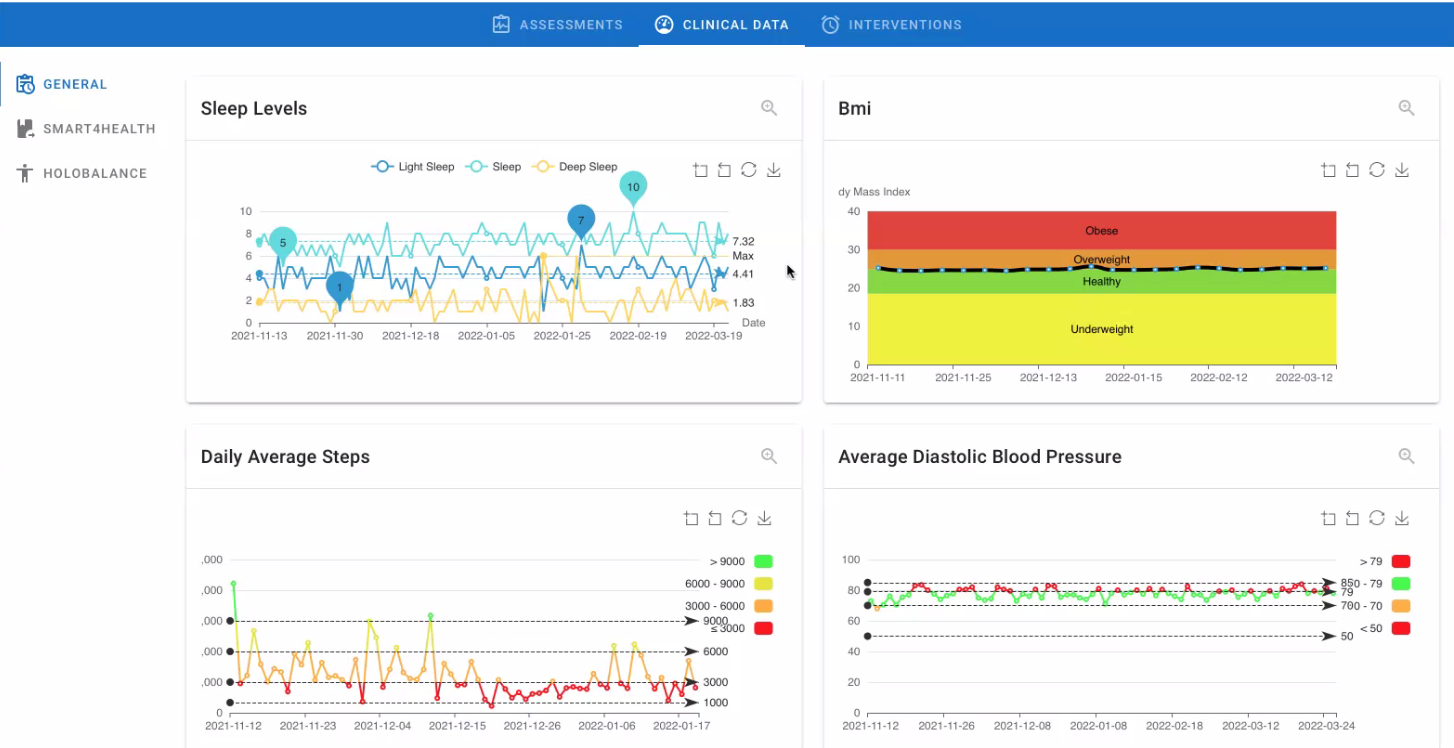Activate area zoom tool on Sleep Levels chart
The width and height of the screenshot is (1454, 748).
point(700,170)
